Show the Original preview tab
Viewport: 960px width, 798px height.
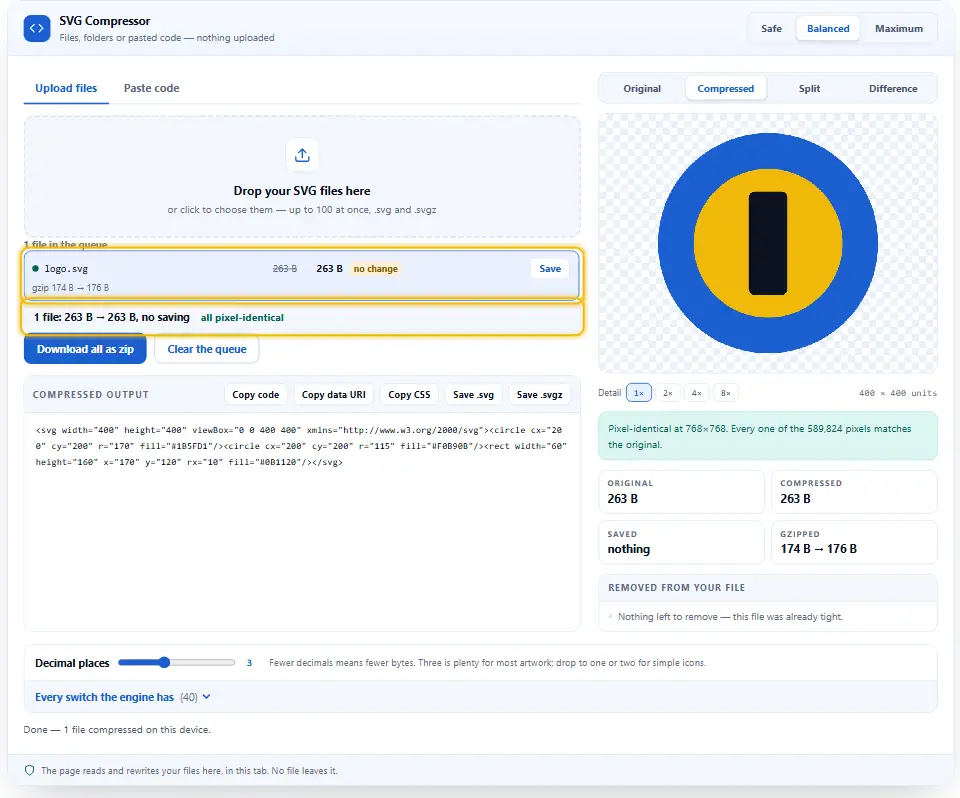pyautogui.click(x=642, y=89)
